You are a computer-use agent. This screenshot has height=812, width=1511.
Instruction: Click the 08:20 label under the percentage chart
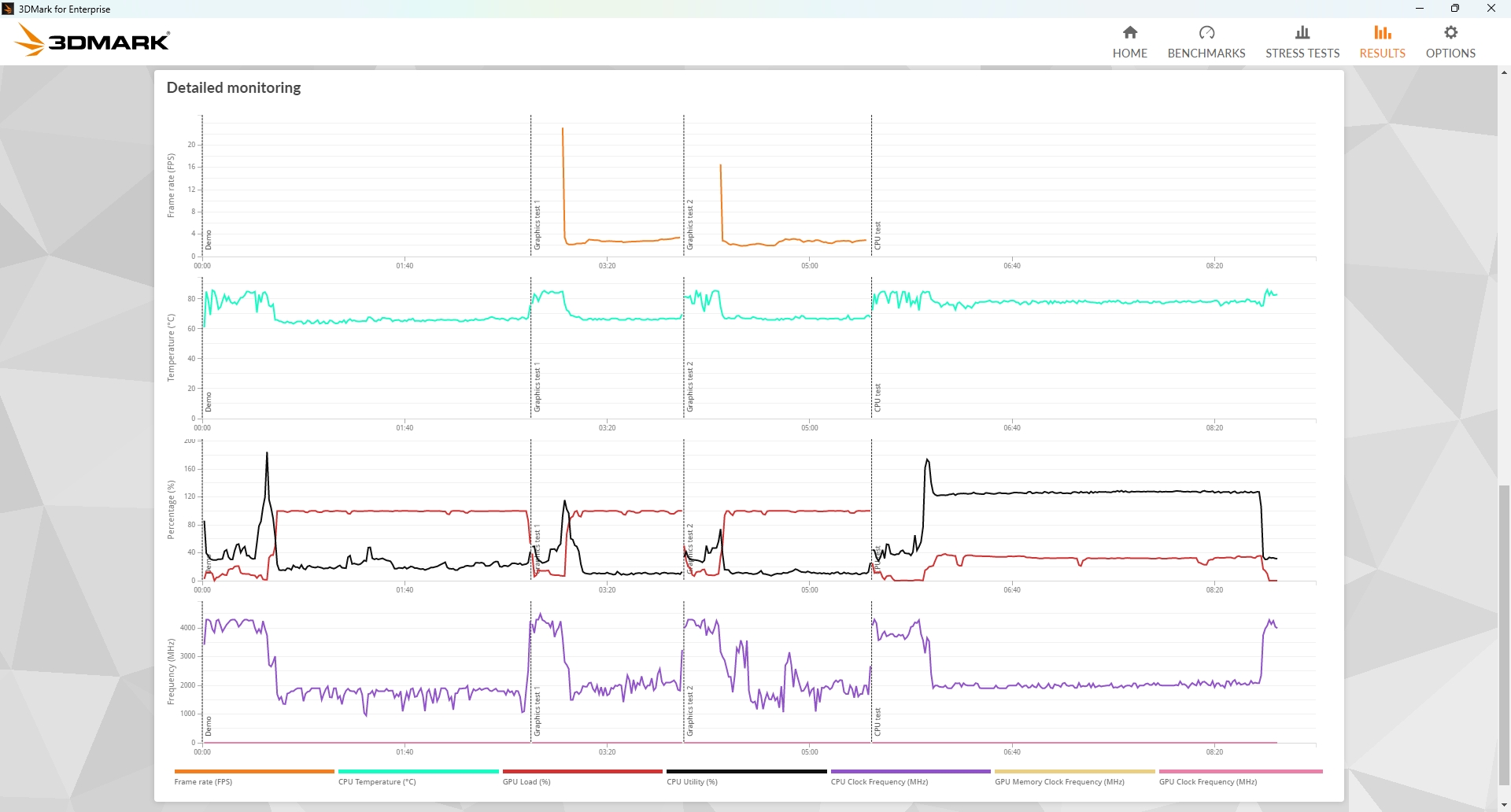[x=1214, y=590]
